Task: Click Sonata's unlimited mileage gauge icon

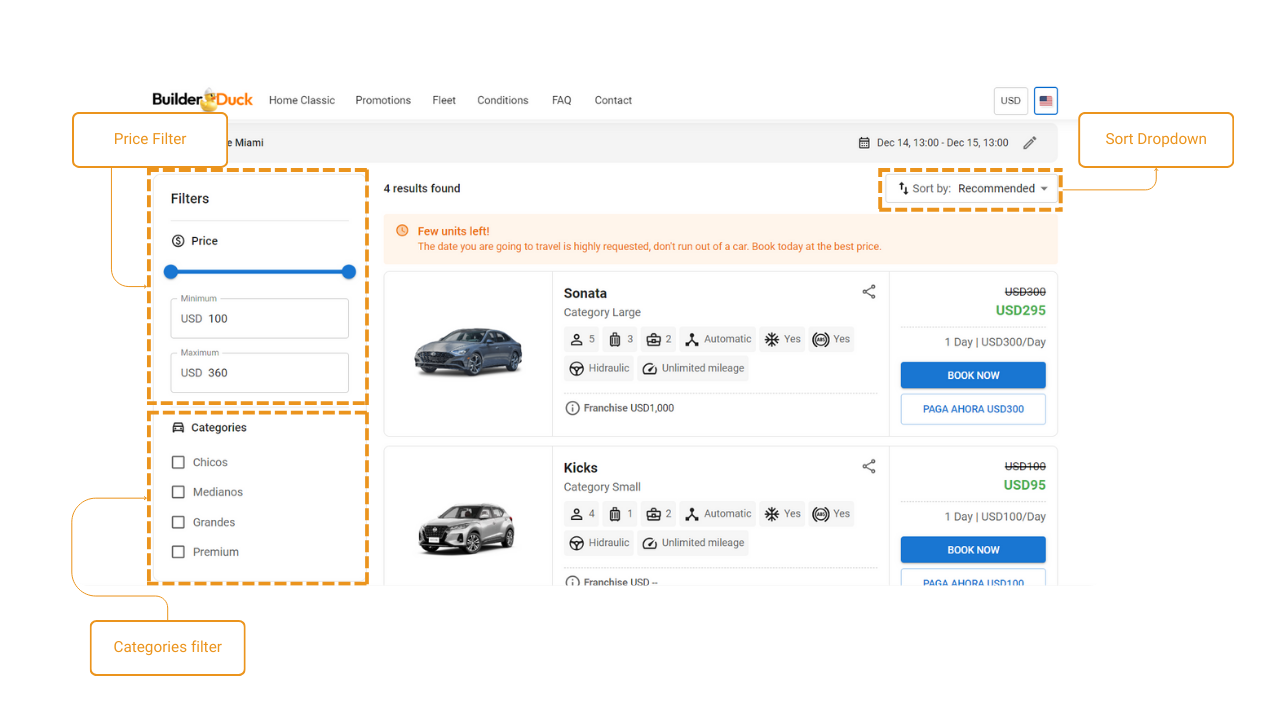Action: 650,368
